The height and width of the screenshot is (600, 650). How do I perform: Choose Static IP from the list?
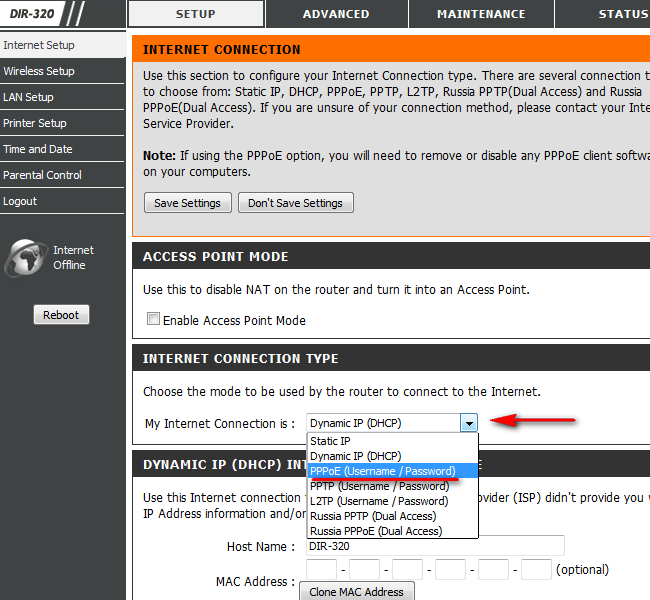(330, 441)
